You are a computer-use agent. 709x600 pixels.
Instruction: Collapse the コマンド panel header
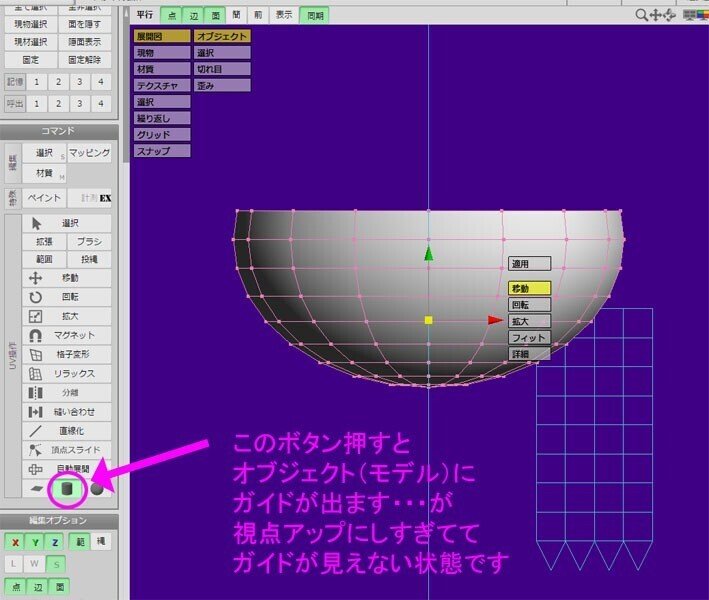tap(59, 132)
